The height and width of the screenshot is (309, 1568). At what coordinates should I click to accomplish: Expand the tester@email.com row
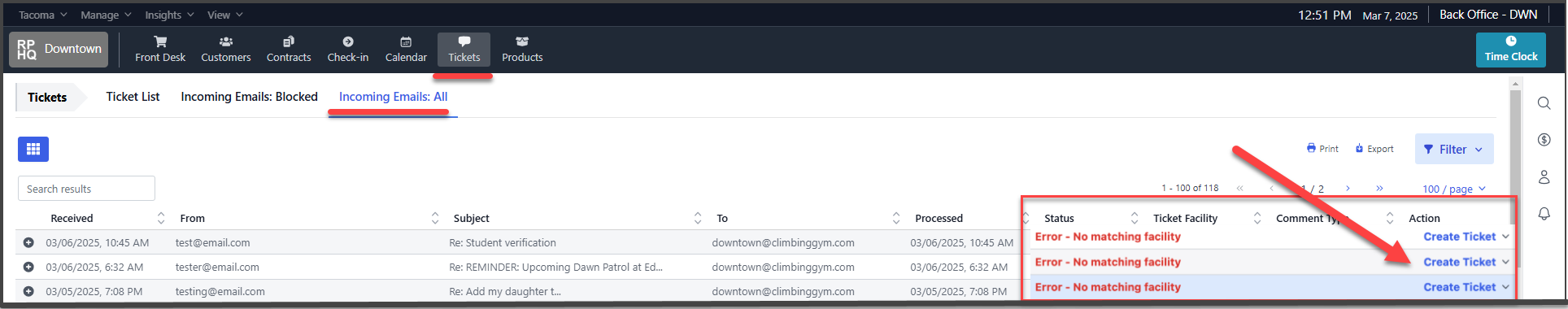[x=28, y=267]
